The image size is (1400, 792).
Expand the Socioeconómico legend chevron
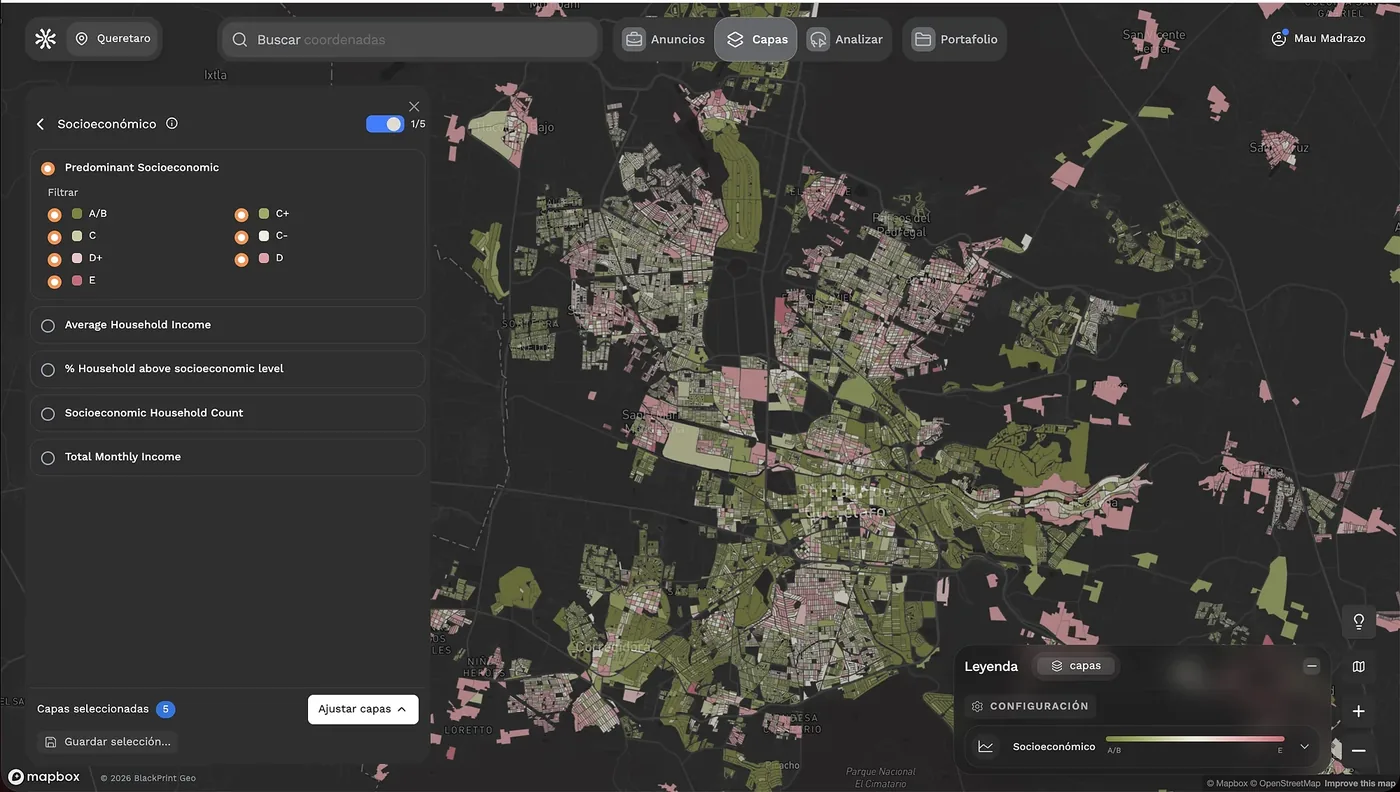(x=1304, y=747)
